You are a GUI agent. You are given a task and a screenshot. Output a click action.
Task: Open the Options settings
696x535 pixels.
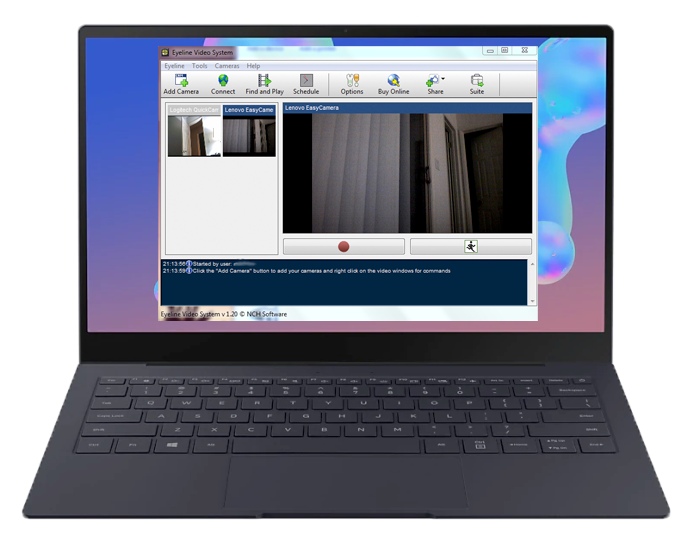(x=352, y=84)
